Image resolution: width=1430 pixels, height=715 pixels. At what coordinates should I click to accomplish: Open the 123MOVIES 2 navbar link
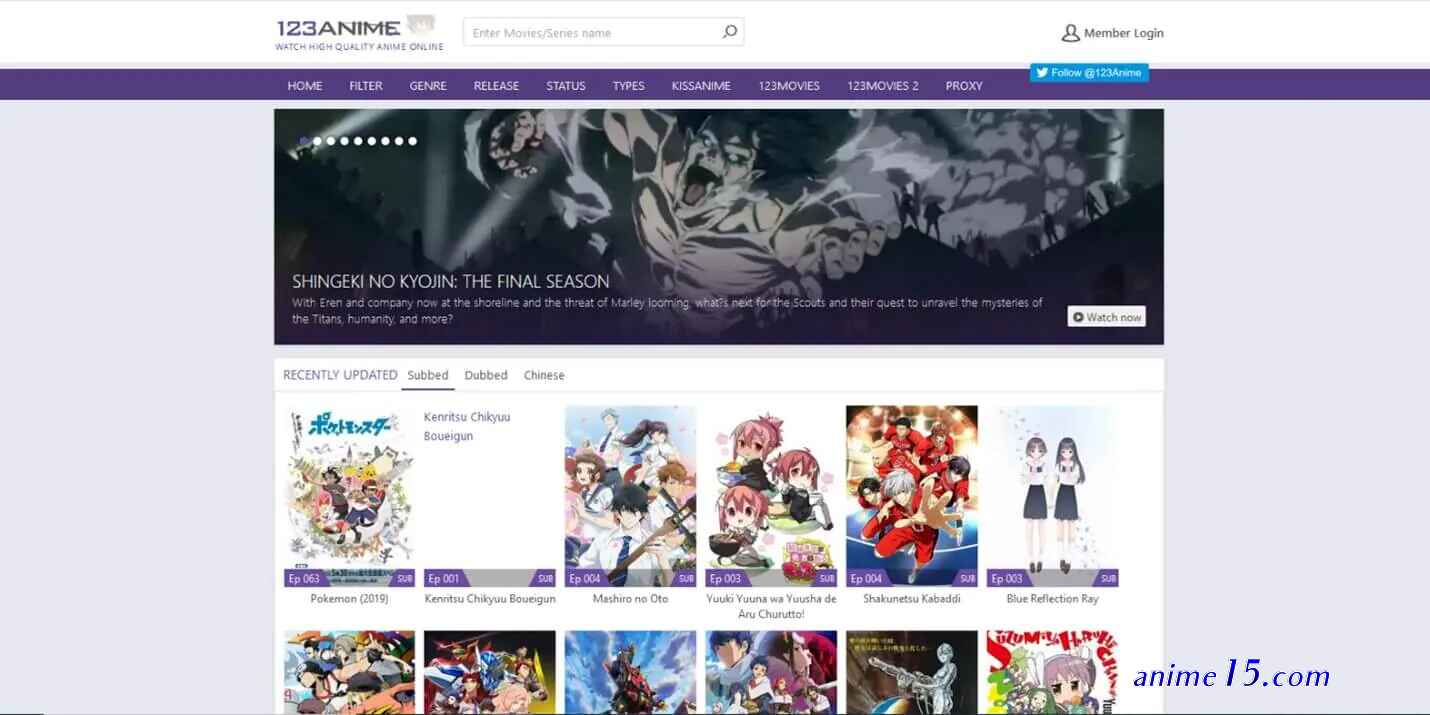883,86
